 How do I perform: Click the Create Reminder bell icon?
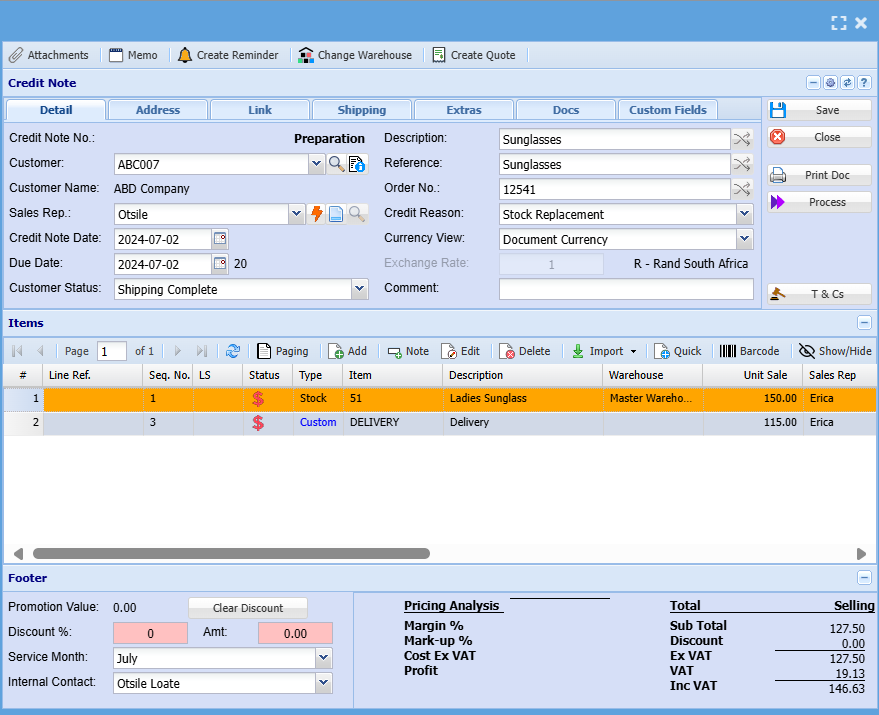[x=185, y=55]
